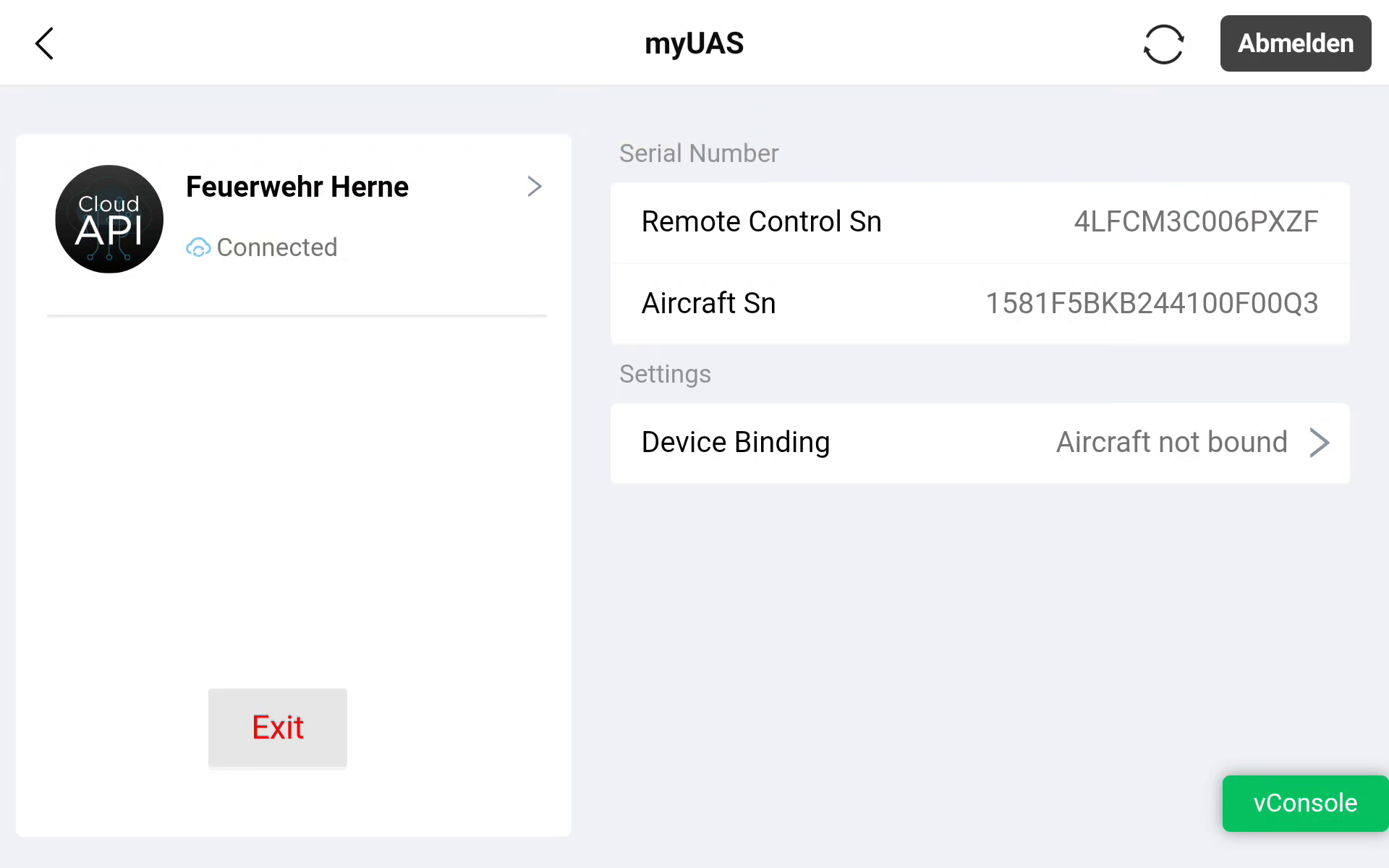1389x868 pixels.
Task: Tap the Device Binding label
Action: pyautogui.click(x=735, y=443)
